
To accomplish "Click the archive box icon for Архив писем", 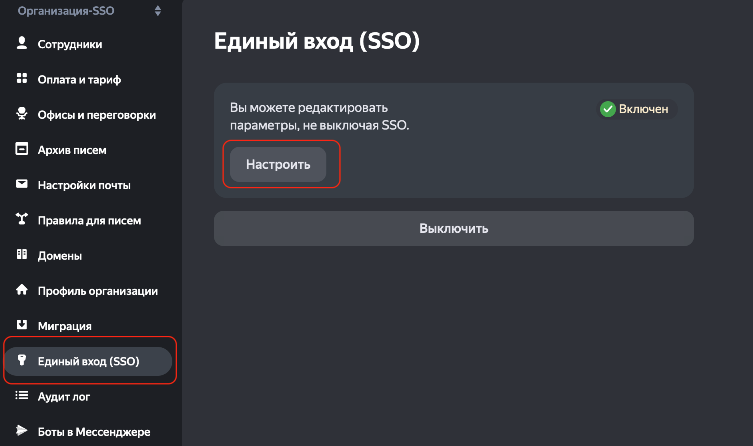I will (22, 149).
